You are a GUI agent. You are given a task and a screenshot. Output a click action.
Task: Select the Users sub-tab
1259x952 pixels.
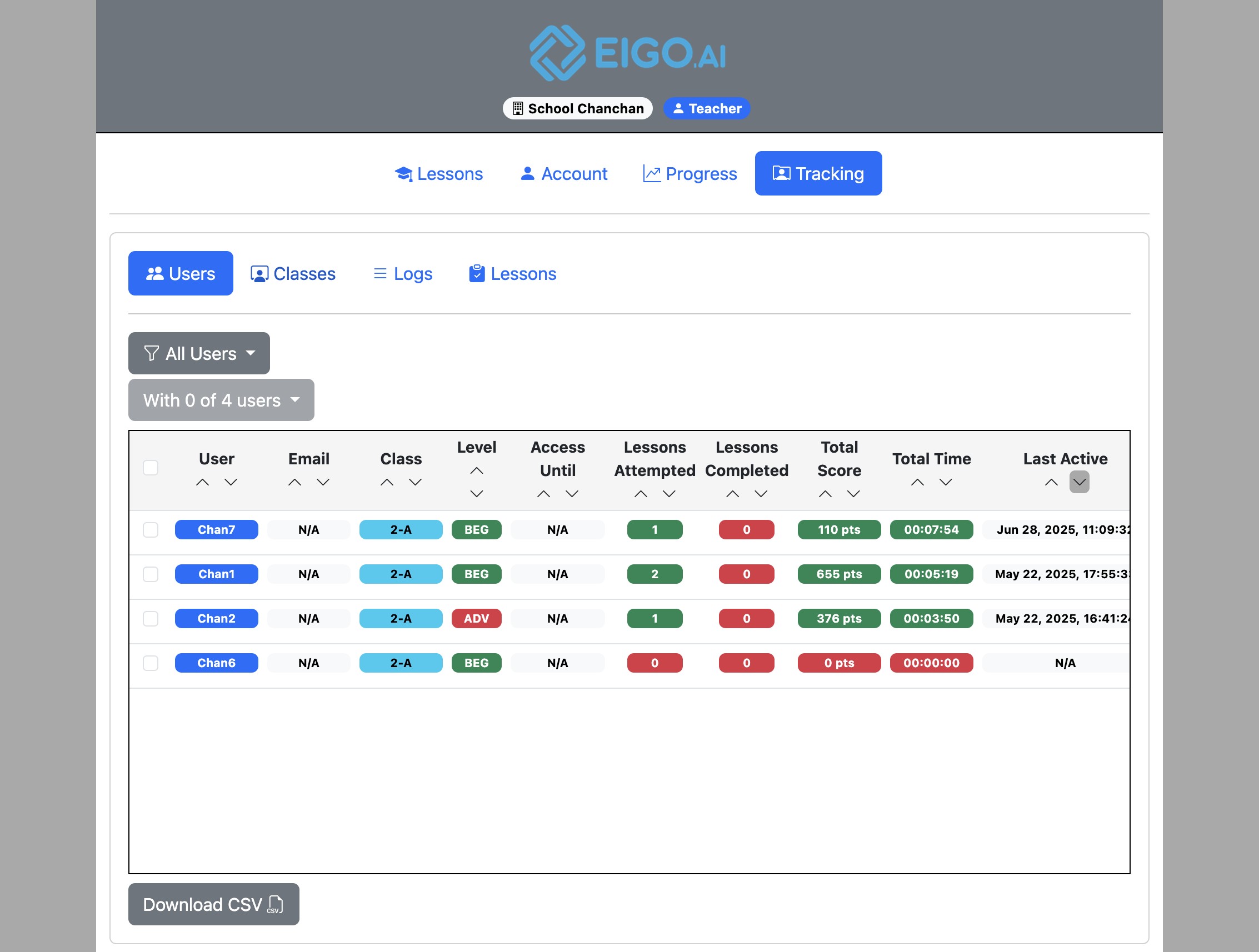[x=181, y=273]
